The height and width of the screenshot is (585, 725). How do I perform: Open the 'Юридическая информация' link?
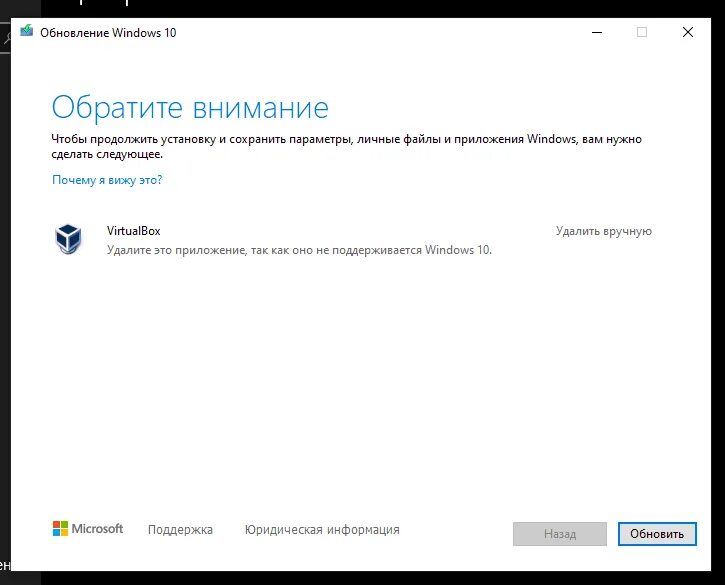click(x=322, y=530)
